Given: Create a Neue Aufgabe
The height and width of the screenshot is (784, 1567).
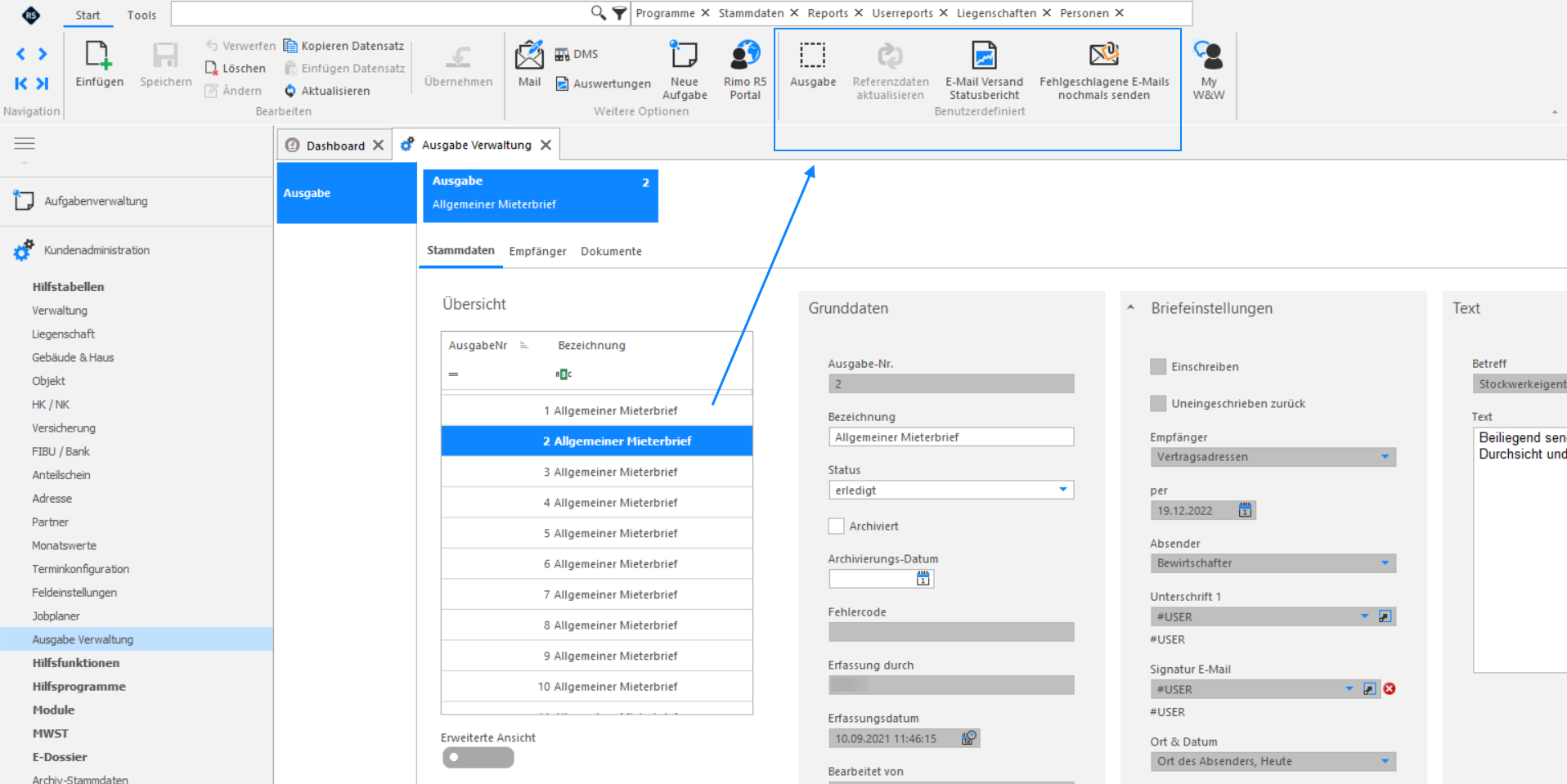Looking at the screenshot, I should click(x=685, y=70).
